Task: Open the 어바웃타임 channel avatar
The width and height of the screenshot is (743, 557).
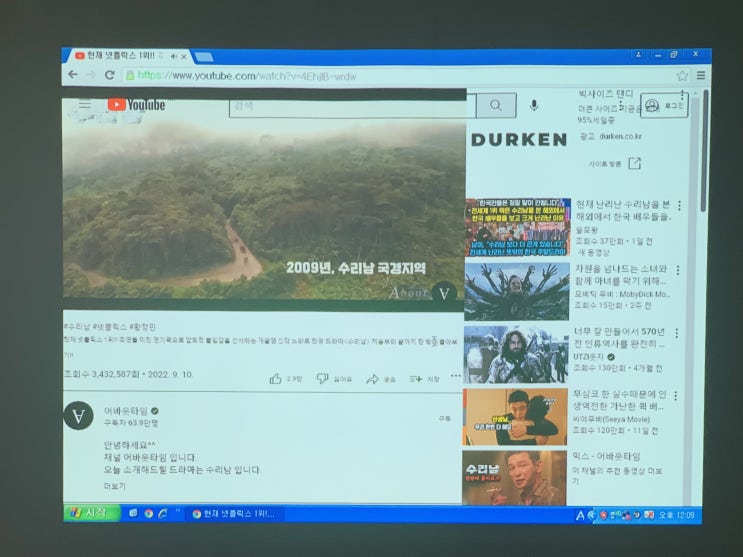Action: click(79, 415)
